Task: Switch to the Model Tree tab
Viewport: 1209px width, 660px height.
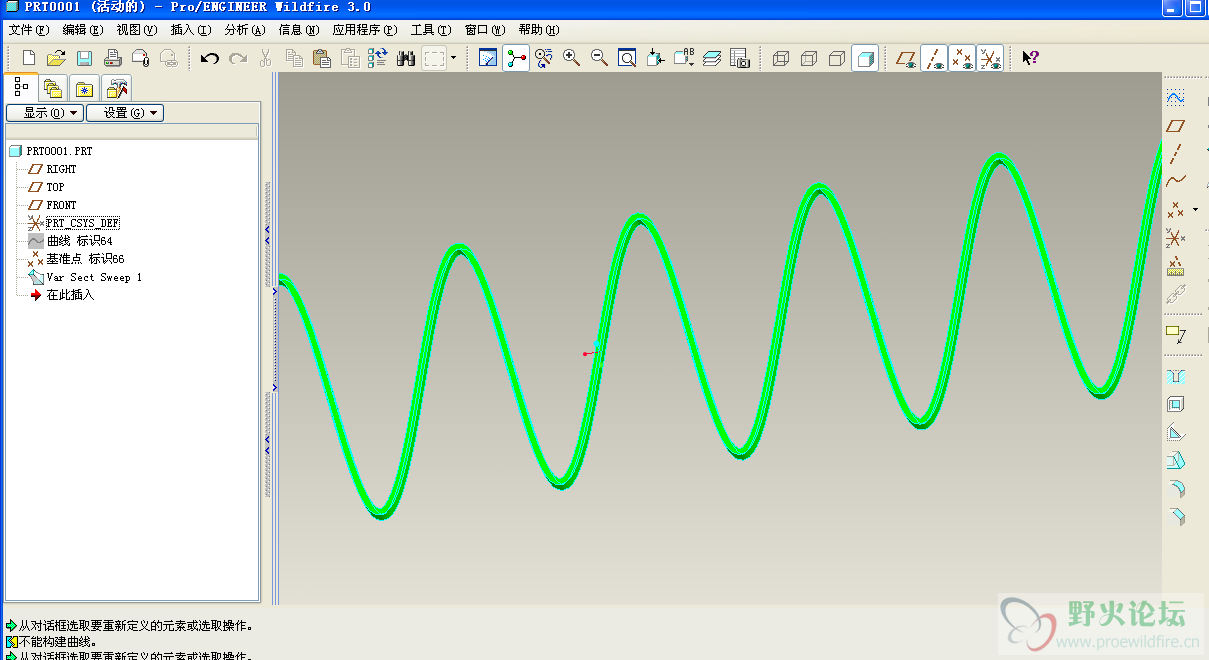Action: click(21, 87)
